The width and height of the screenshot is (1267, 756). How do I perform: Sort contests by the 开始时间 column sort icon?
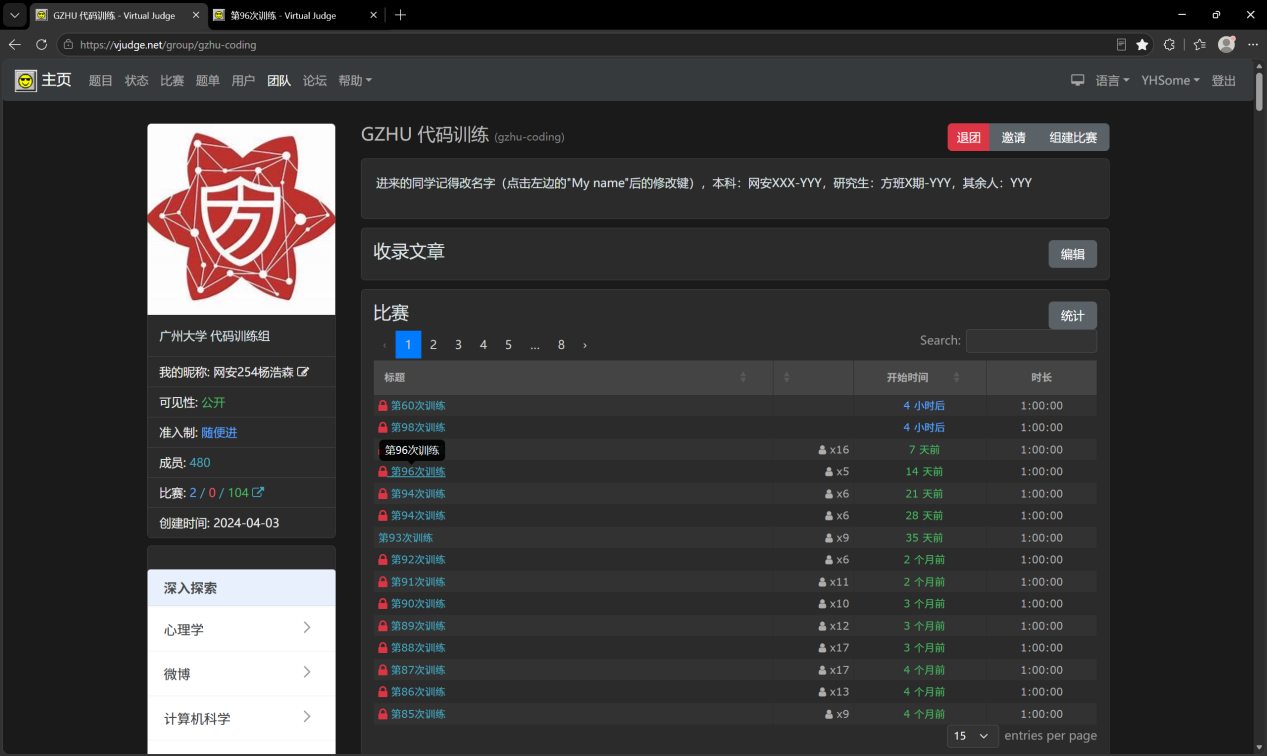956,377
